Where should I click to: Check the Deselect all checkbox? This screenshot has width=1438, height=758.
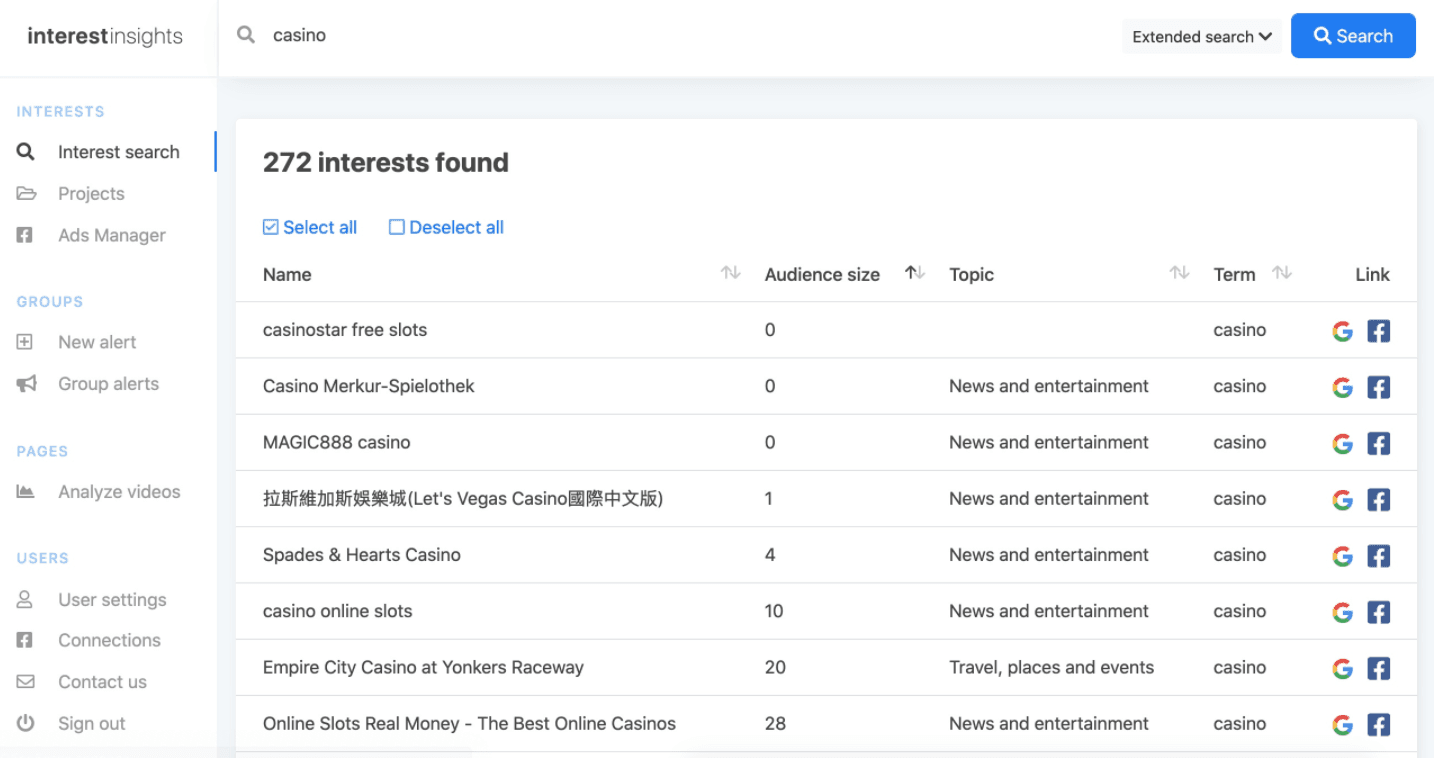click(396, 227)
